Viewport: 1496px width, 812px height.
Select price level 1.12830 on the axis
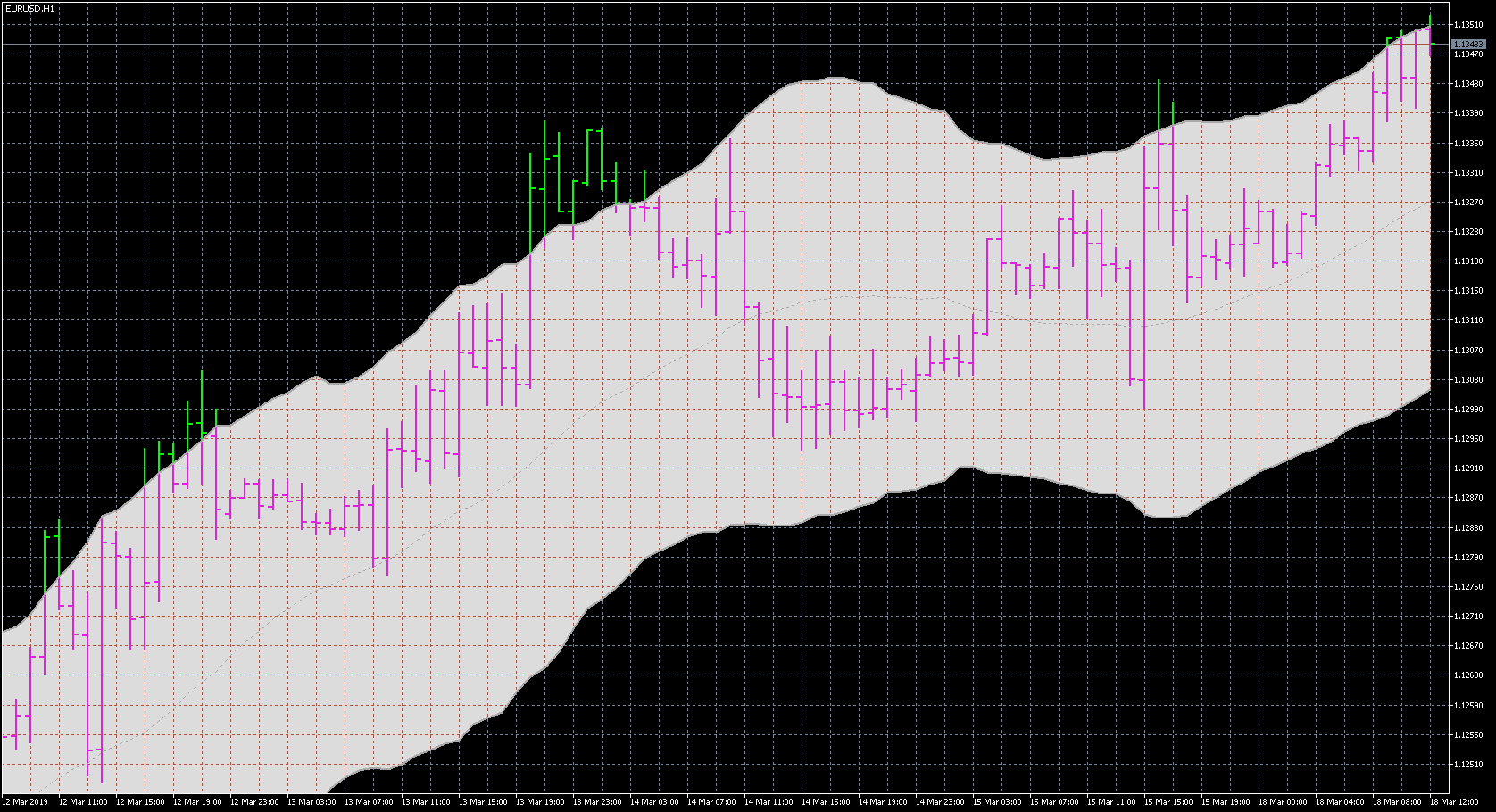(x=1468, y=527)
